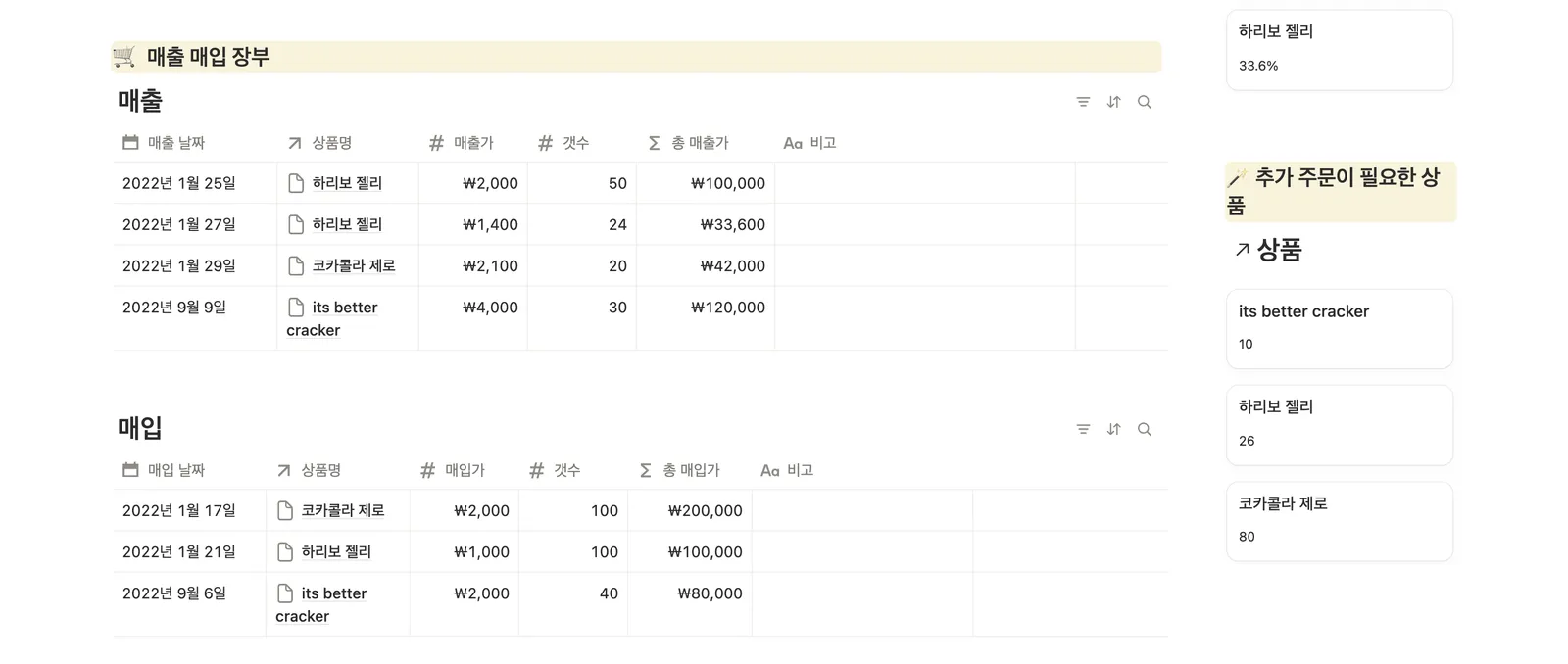
Task: Click Aa icon beside 매입 비고 header
Action: 770,471
